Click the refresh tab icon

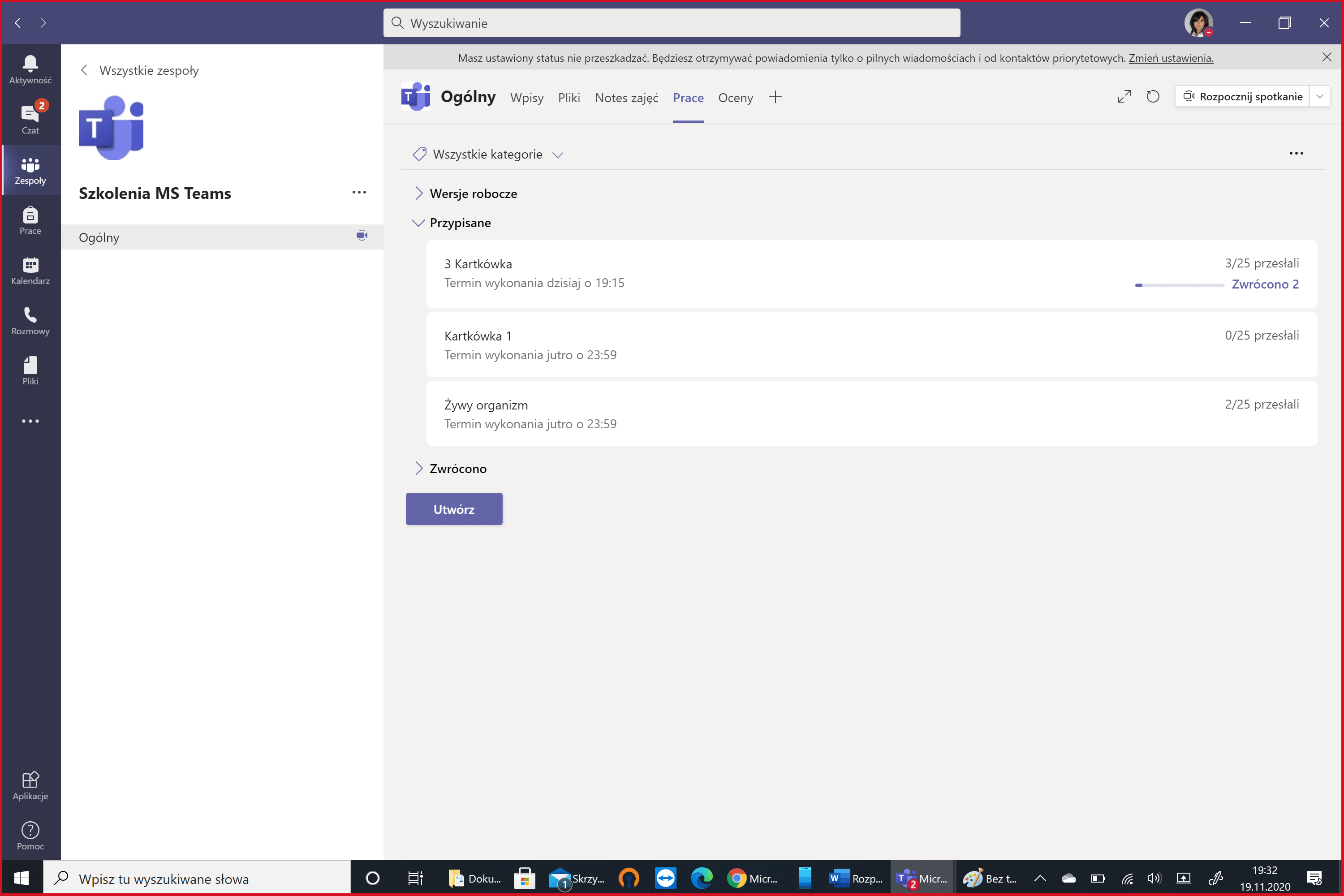(1153, 97)
